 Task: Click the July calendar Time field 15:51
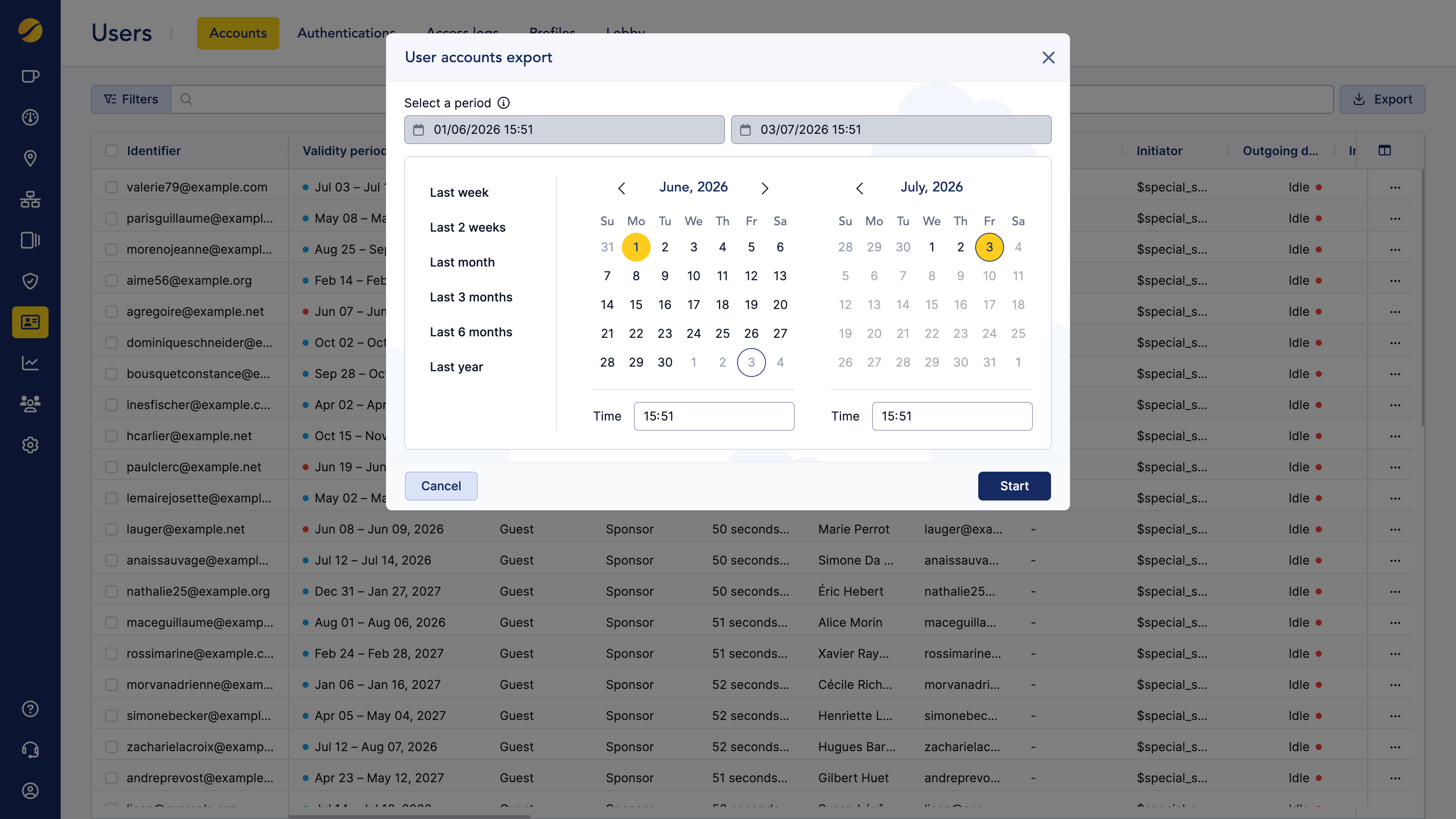tap(952, 416)
